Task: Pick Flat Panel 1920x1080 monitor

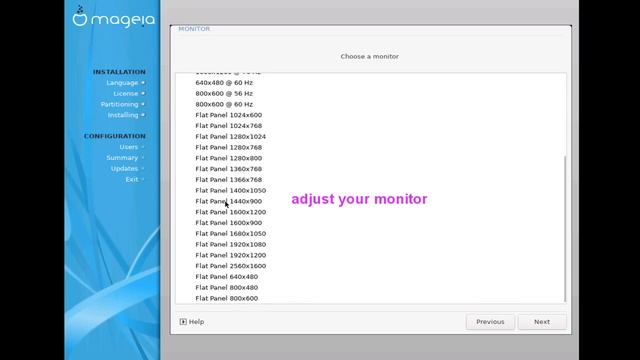Action: [231, 244]
